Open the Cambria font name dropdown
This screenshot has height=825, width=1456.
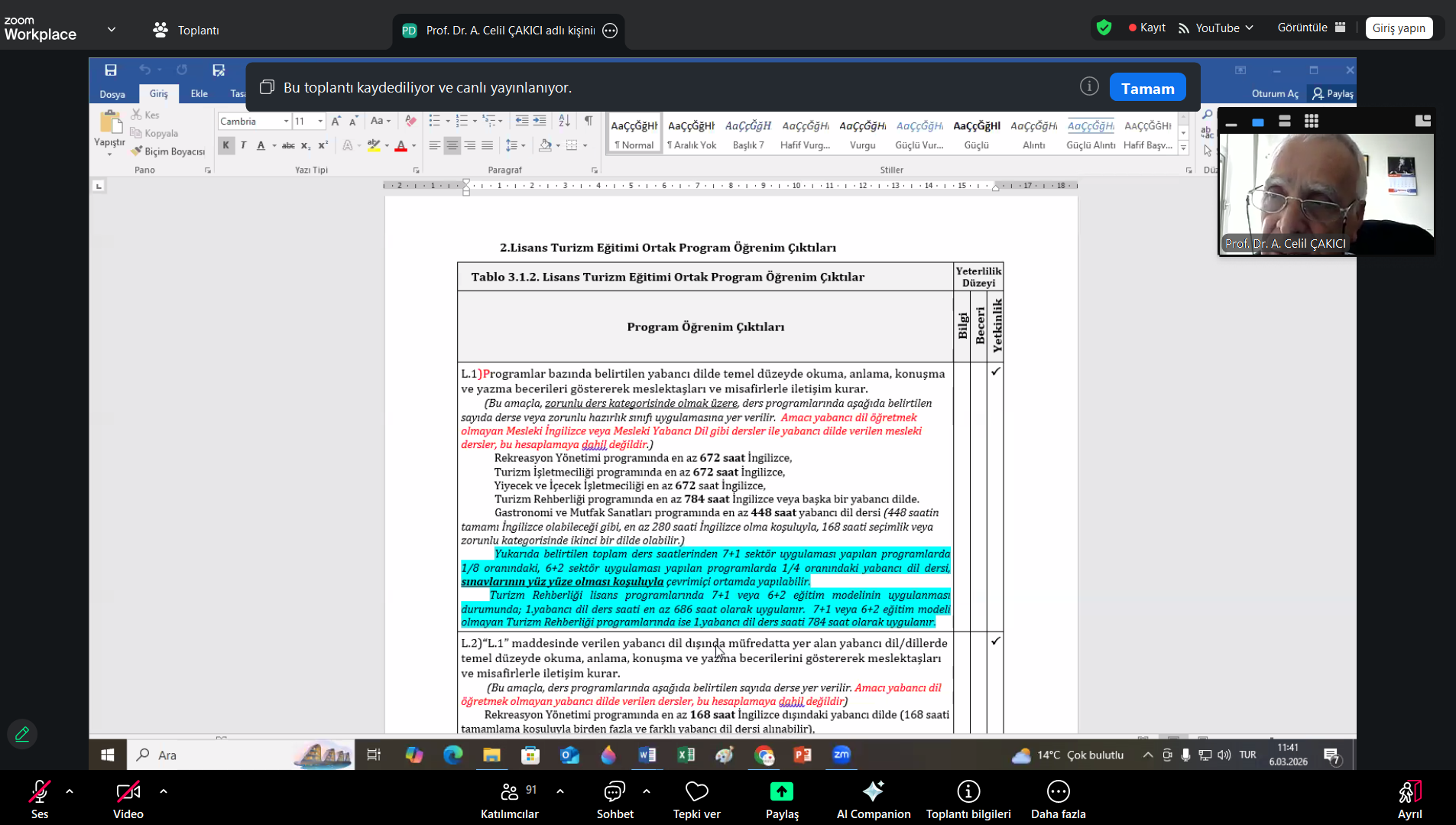tap(286, 122)
